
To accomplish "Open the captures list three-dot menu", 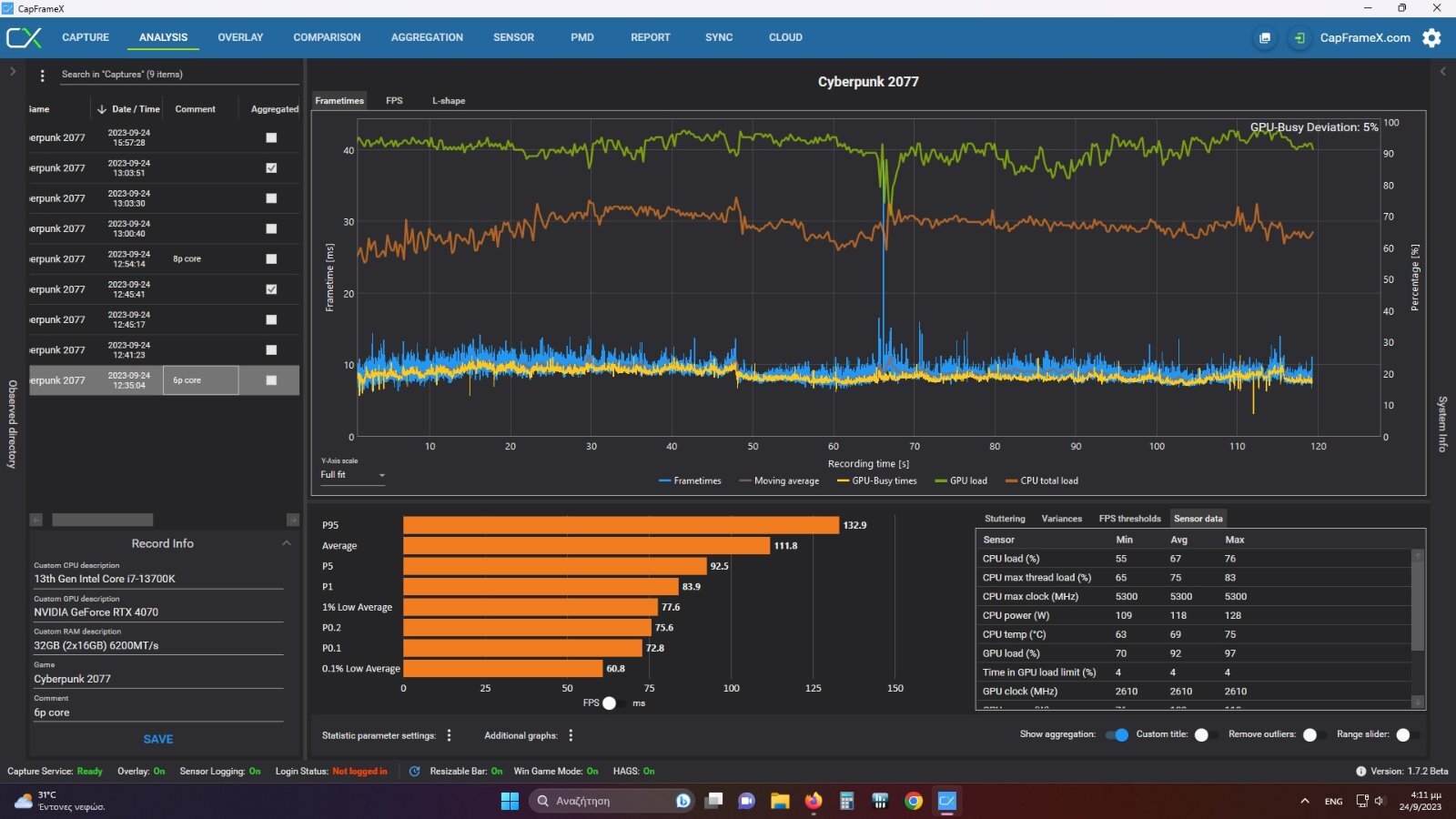I will [x=42, y=76].
